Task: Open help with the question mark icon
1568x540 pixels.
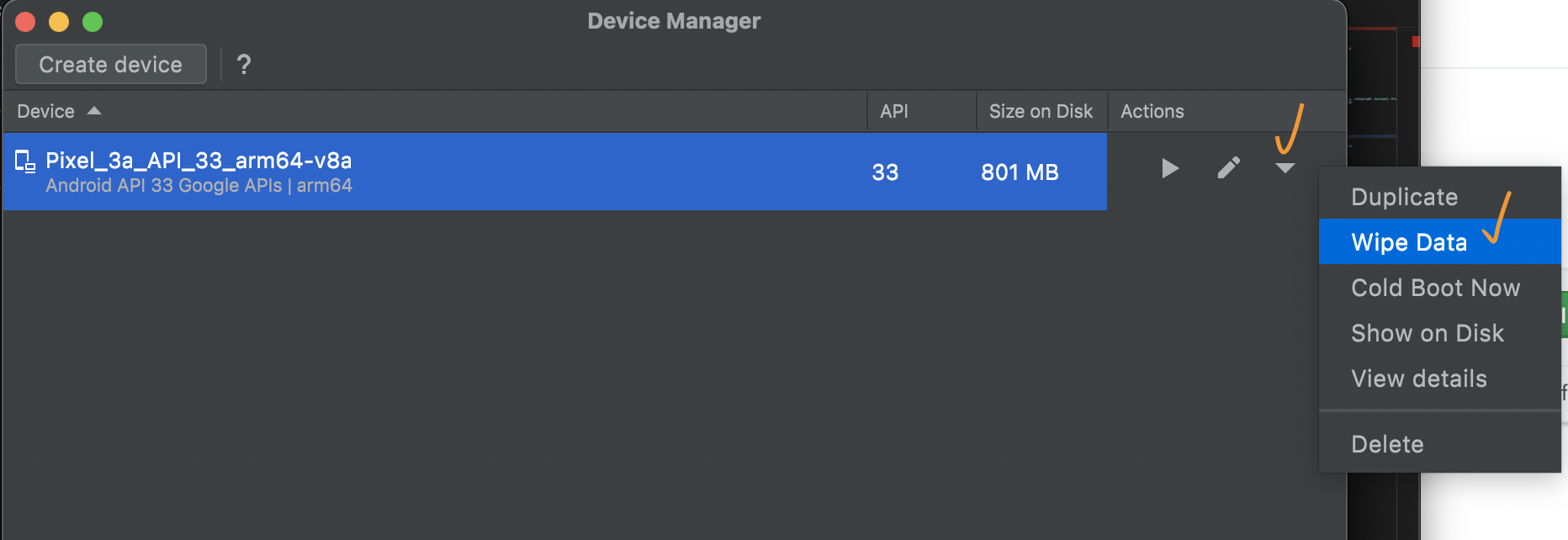Action: point(244,65)
